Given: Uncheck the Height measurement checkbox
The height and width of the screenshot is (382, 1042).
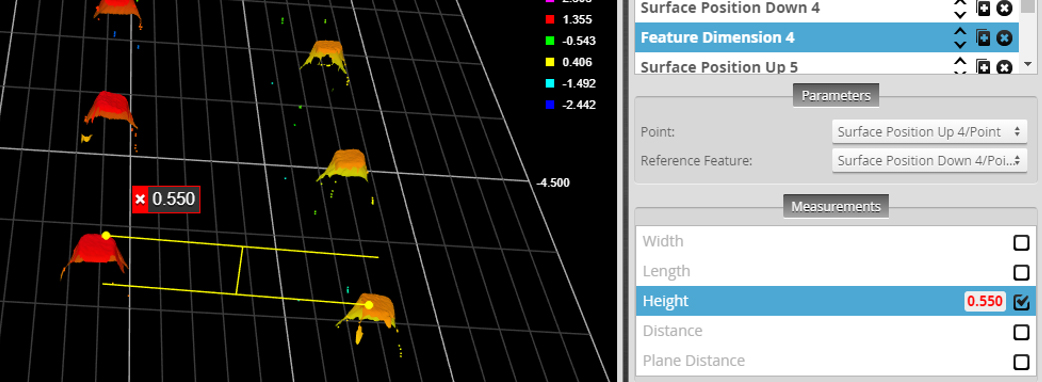Looking at the screenshot, I should pyautogui.click(x=1021, y=302).
